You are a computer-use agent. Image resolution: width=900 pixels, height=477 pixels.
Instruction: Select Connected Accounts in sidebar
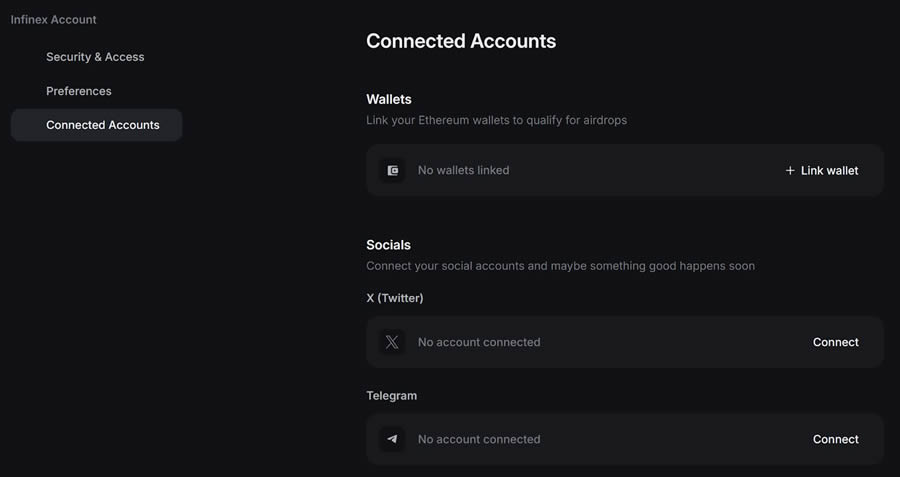(102, 125)
